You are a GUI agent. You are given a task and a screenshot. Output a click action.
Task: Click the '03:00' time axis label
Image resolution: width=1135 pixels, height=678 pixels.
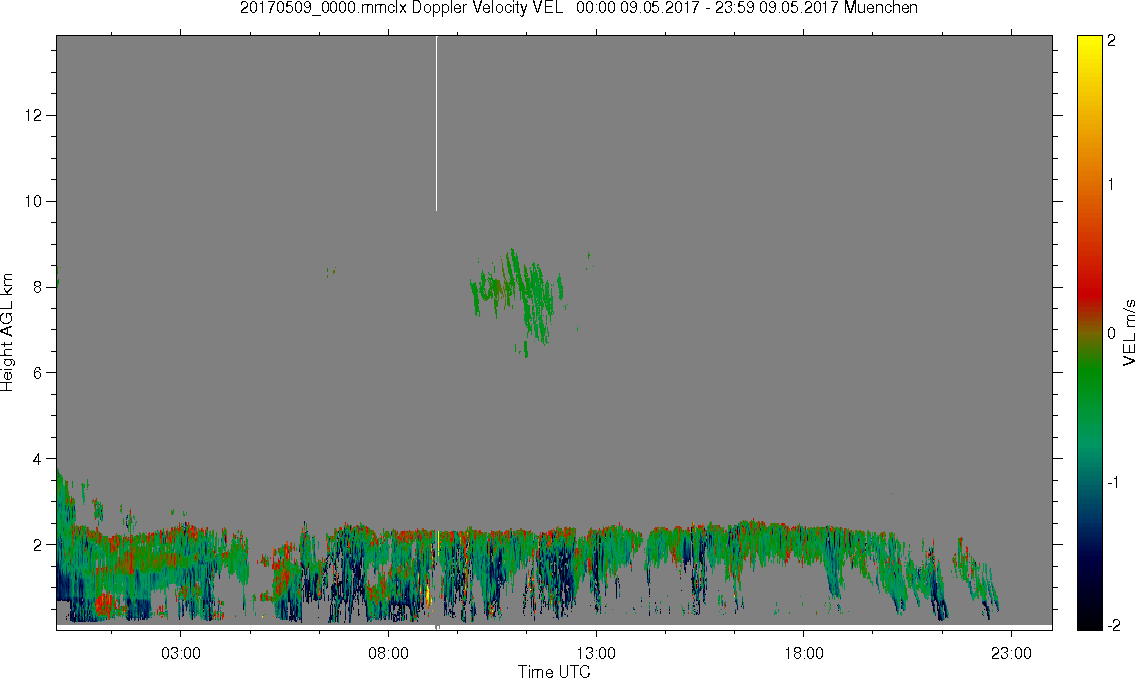pyautogui.click(x=180, y=654)
